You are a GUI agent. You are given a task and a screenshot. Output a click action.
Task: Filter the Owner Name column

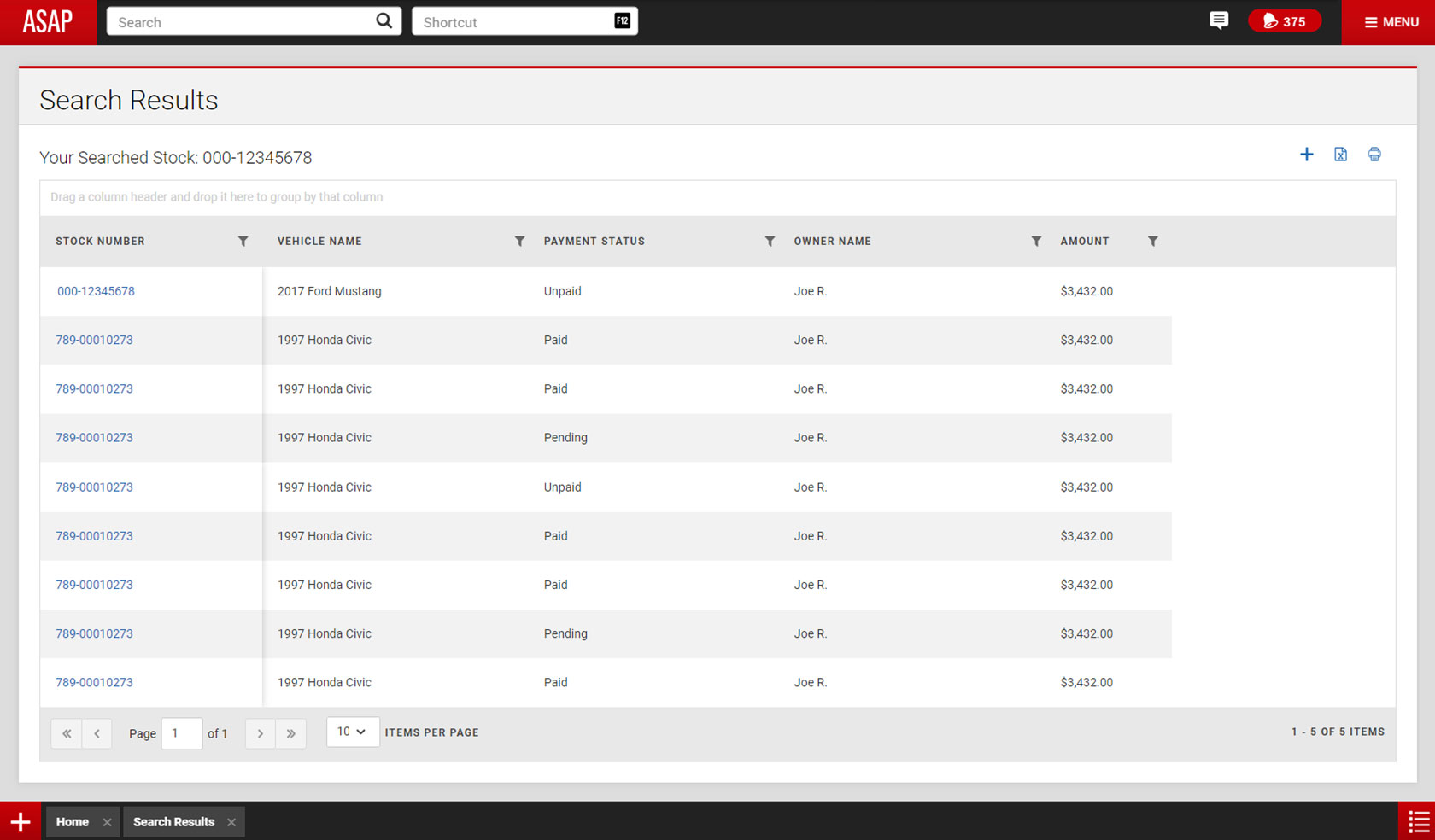coord(1036,242)
